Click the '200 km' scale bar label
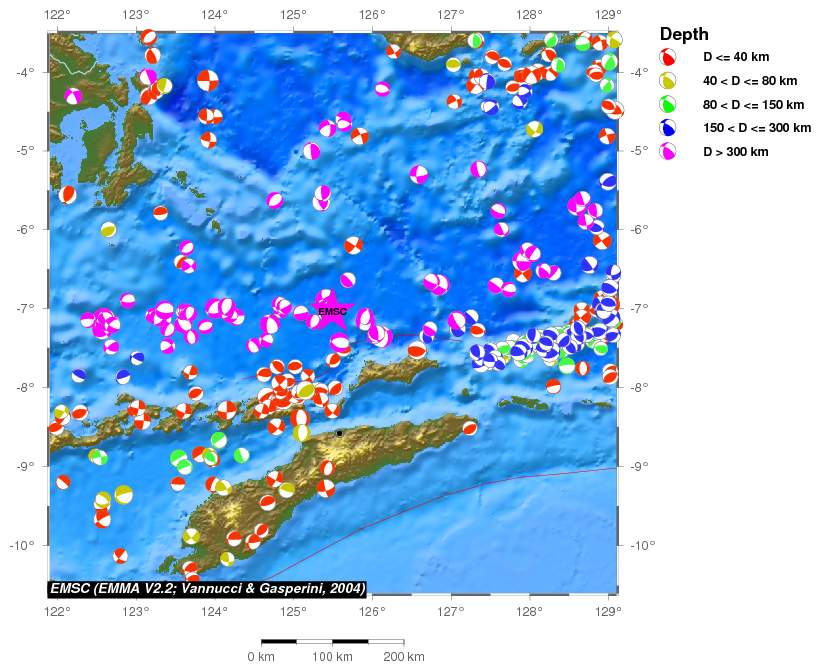This screenshot has width=821, height=671. [403, 657]
